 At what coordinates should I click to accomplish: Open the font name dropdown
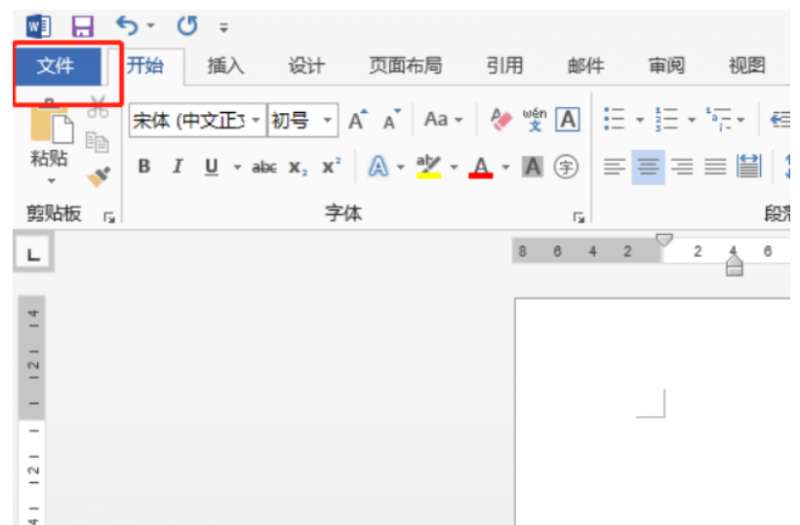pyautogui.click(x=256, y=121)
